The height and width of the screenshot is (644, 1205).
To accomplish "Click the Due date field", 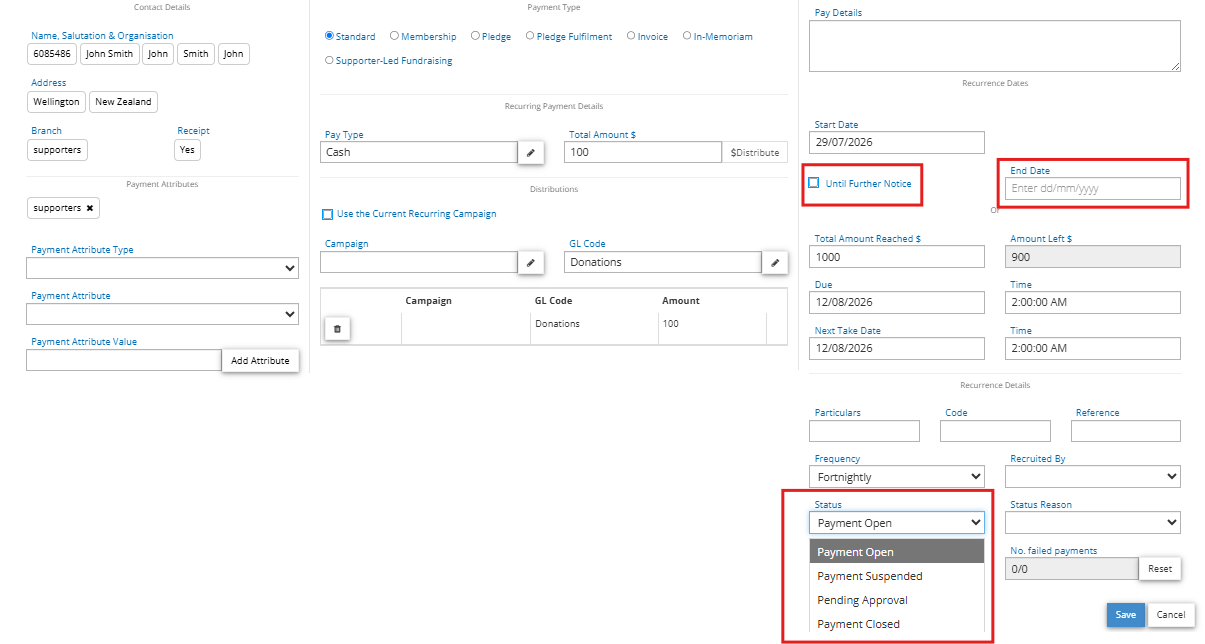I will (x=897, y=302).
